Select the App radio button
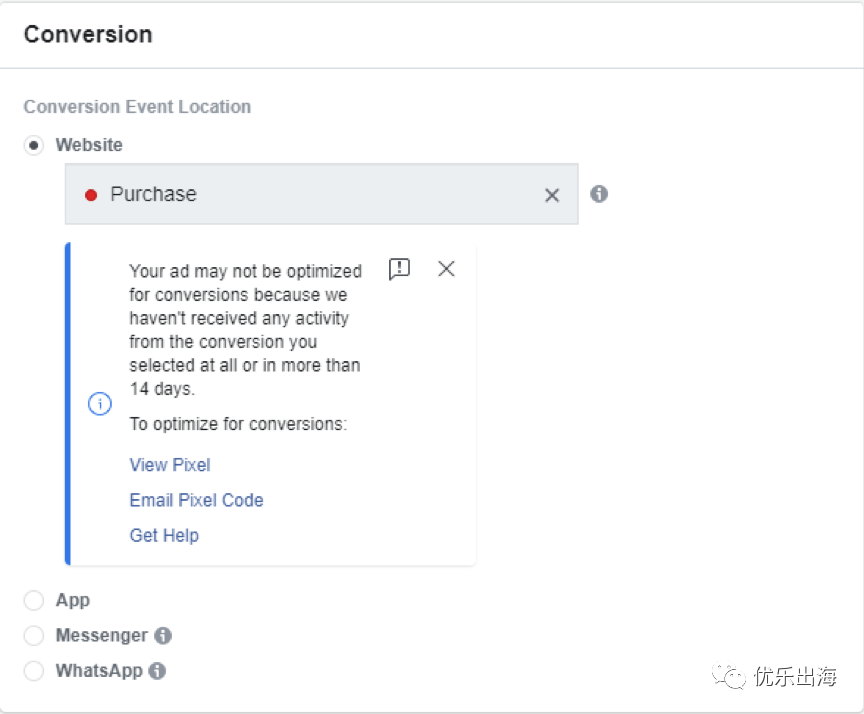This screenshot has width=864, height=714. pos(35,600)
